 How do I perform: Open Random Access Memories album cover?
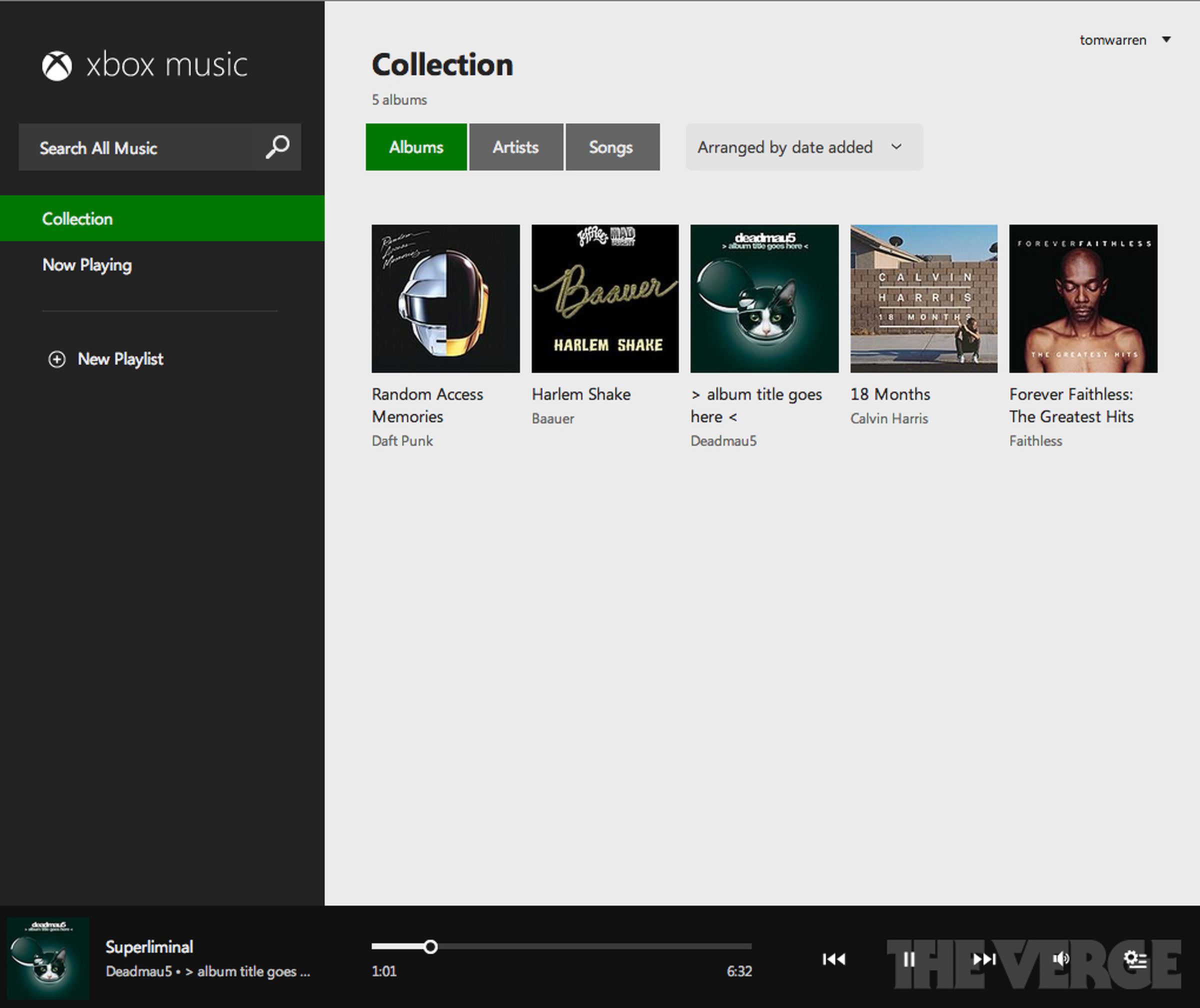(445, 298)
